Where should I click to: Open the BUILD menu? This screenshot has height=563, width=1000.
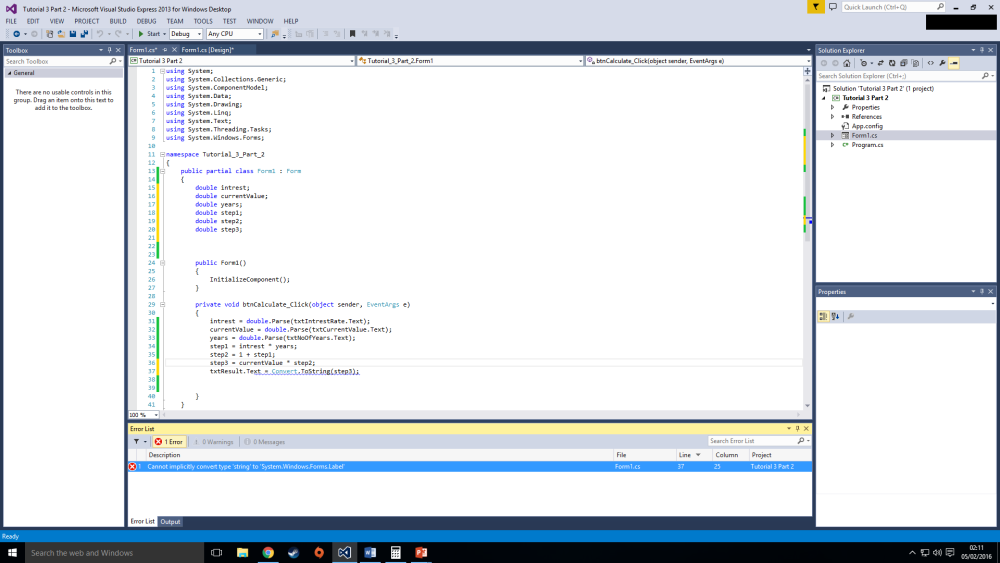click(118, 21)
